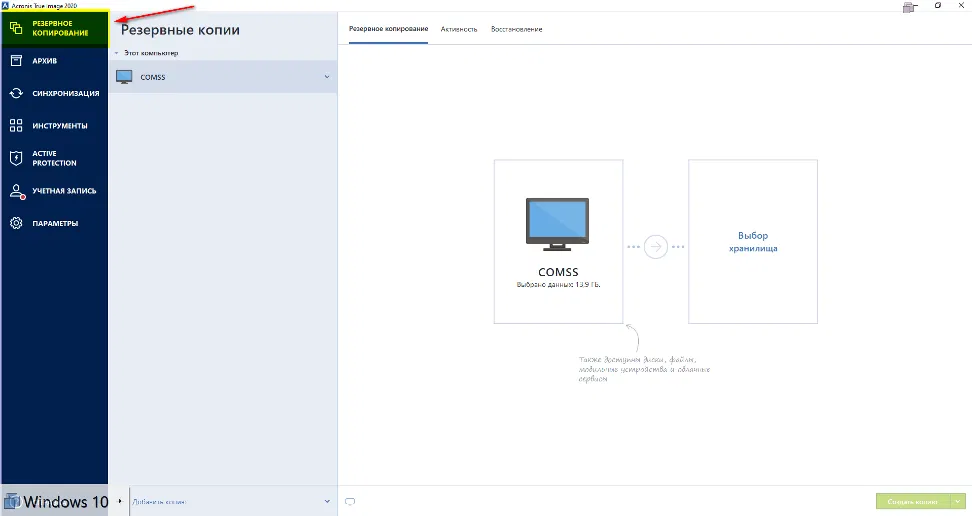Viewport: 972px width, 516px height.
Task: Open Учетная запись account section
Action: [55, 191]
